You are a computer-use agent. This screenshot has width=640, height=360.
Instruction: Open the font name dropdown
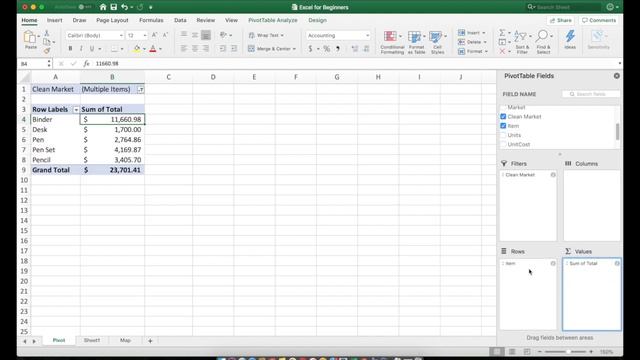pos(121,36)
